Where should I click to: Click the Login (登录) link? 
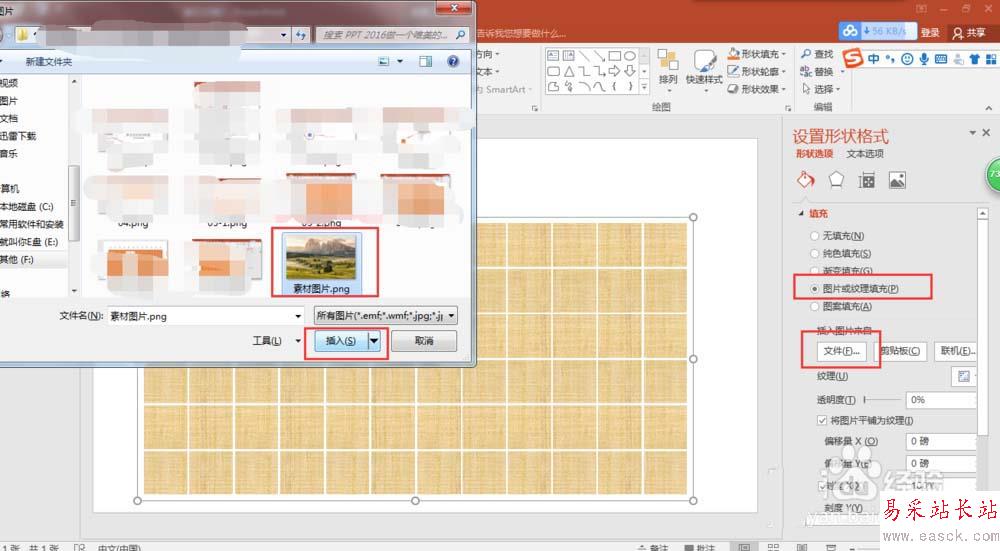[930, 33]
